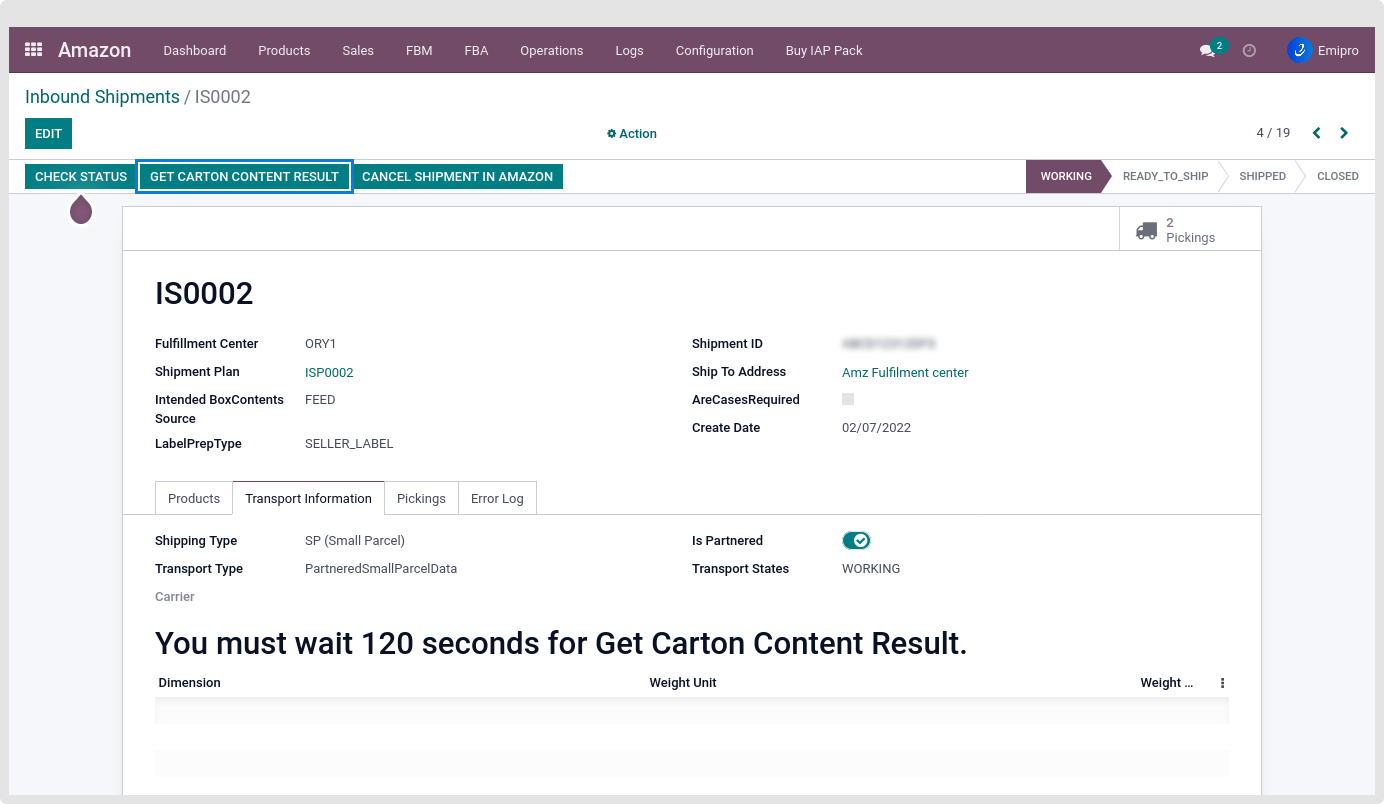The height and width of the screenshot is (804, 1384).
Task: Switch to the Products tab
Action: 194,498
